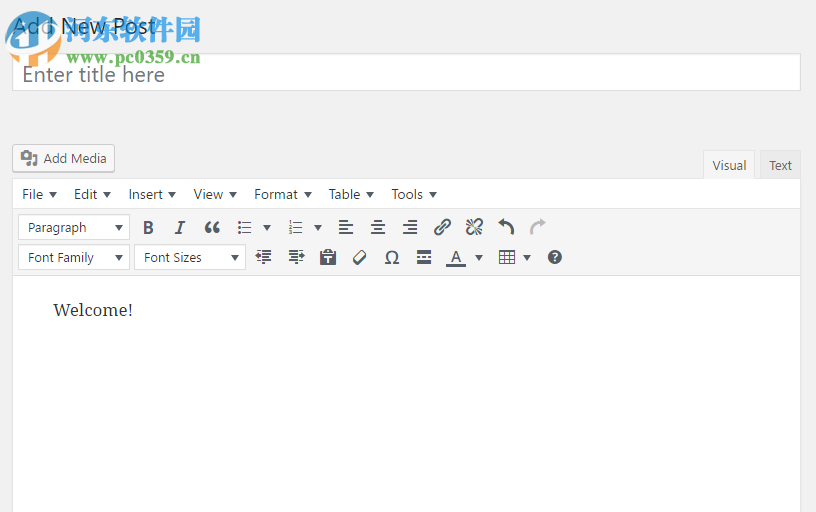Viewport: 816px width, 512px height.
Task: Switch to the Text editor tab
Action: point(780,165)
